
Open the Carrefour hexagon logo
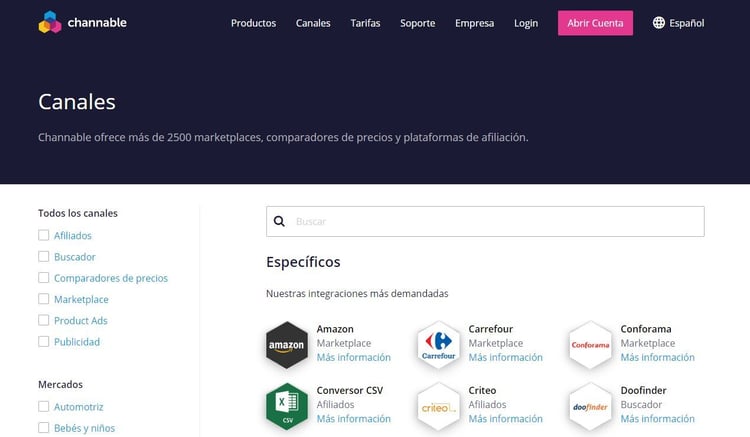click(x=438, y=345)
